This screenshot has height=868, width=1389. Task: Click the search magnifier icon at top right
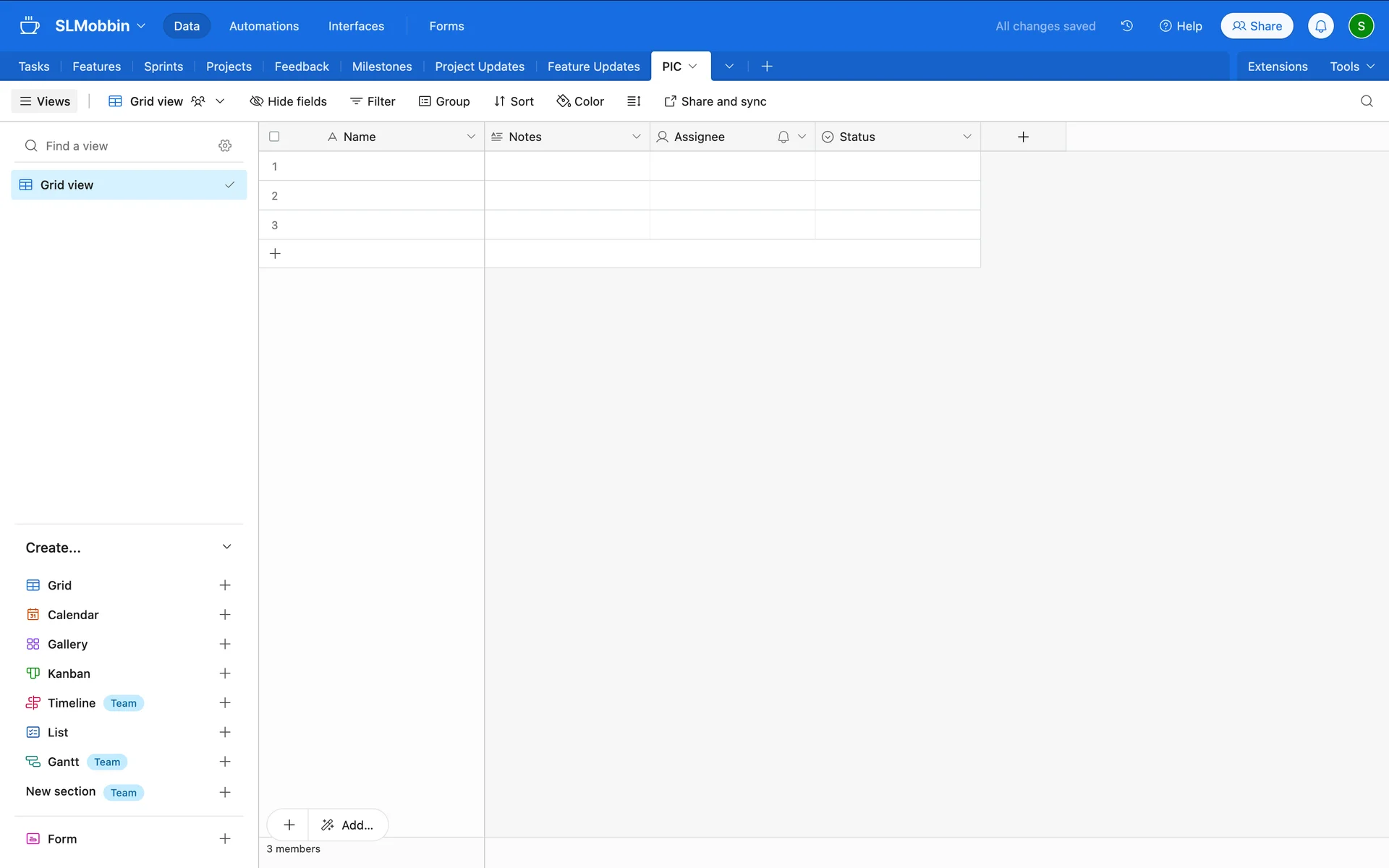coord(1366,101)
